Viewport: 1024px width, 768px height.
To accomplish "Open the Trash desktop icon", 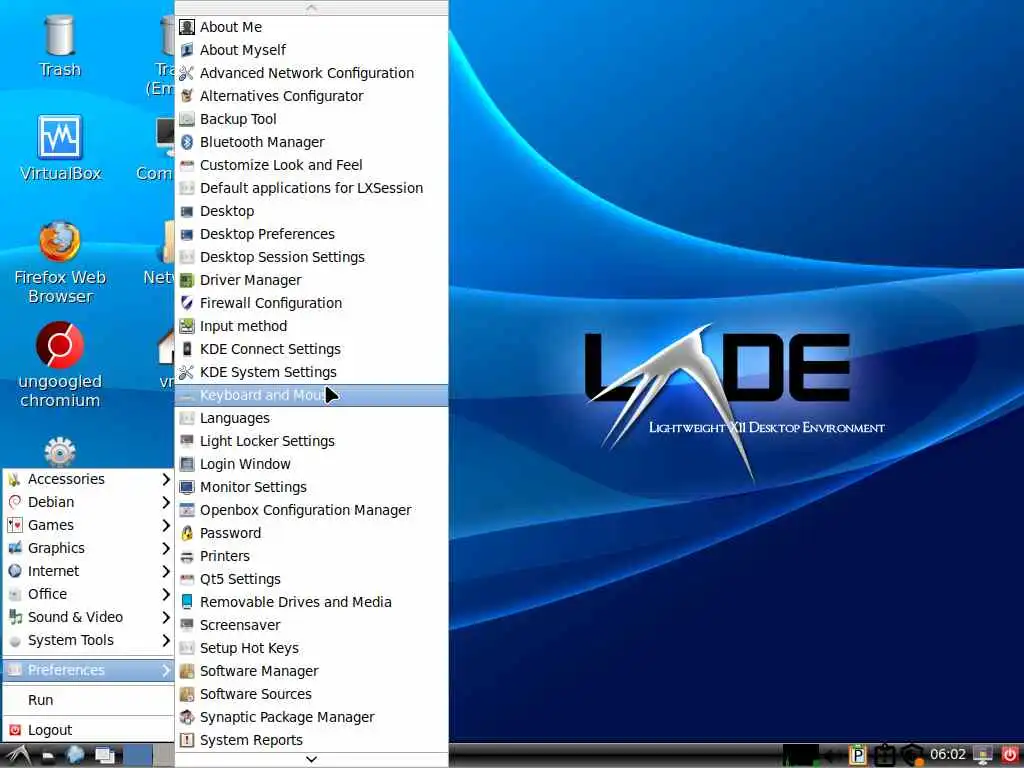I will (59, 46).
